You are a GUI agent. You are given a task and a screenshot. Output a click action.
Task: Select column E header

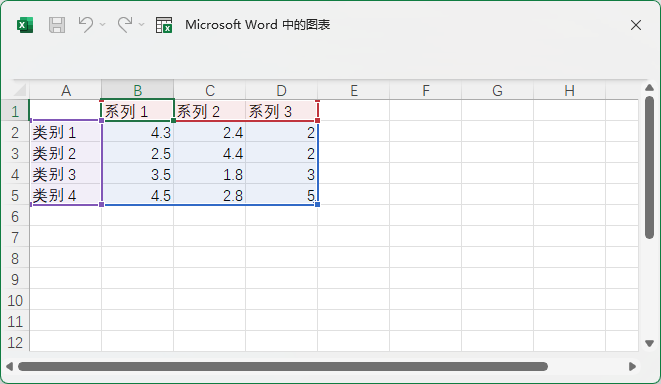click(x=353, y=90)
